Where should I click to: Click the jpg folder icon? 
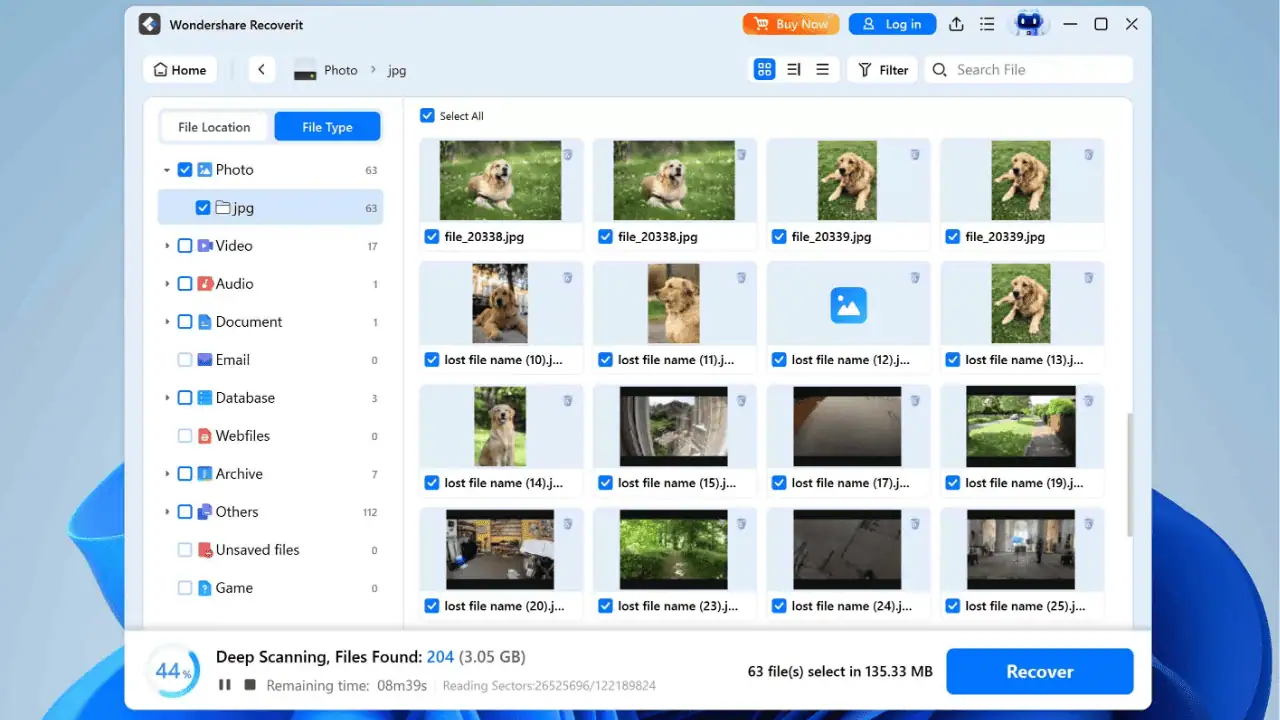(x=223, y=208)
